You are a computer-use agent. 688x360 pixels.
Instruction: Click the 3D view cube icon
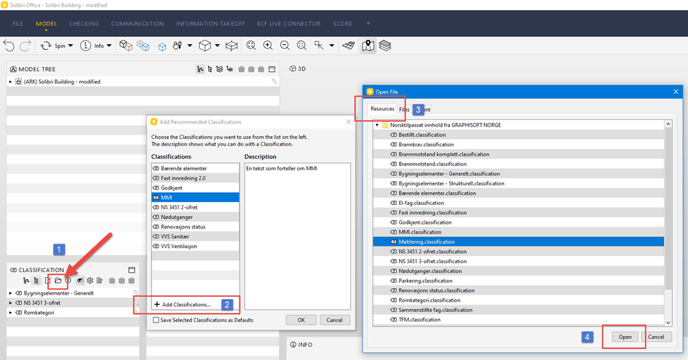coord(204,46)
